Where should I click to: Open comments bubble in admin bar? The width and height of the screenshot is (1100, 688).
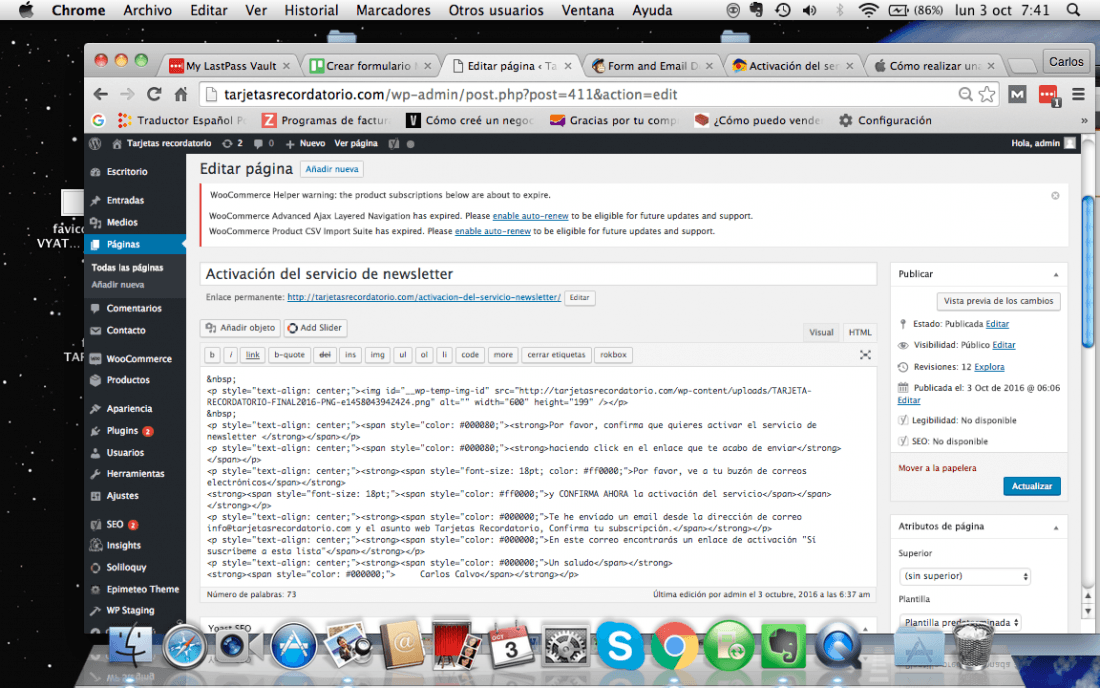pyautogui.click(x=264, y=143)
